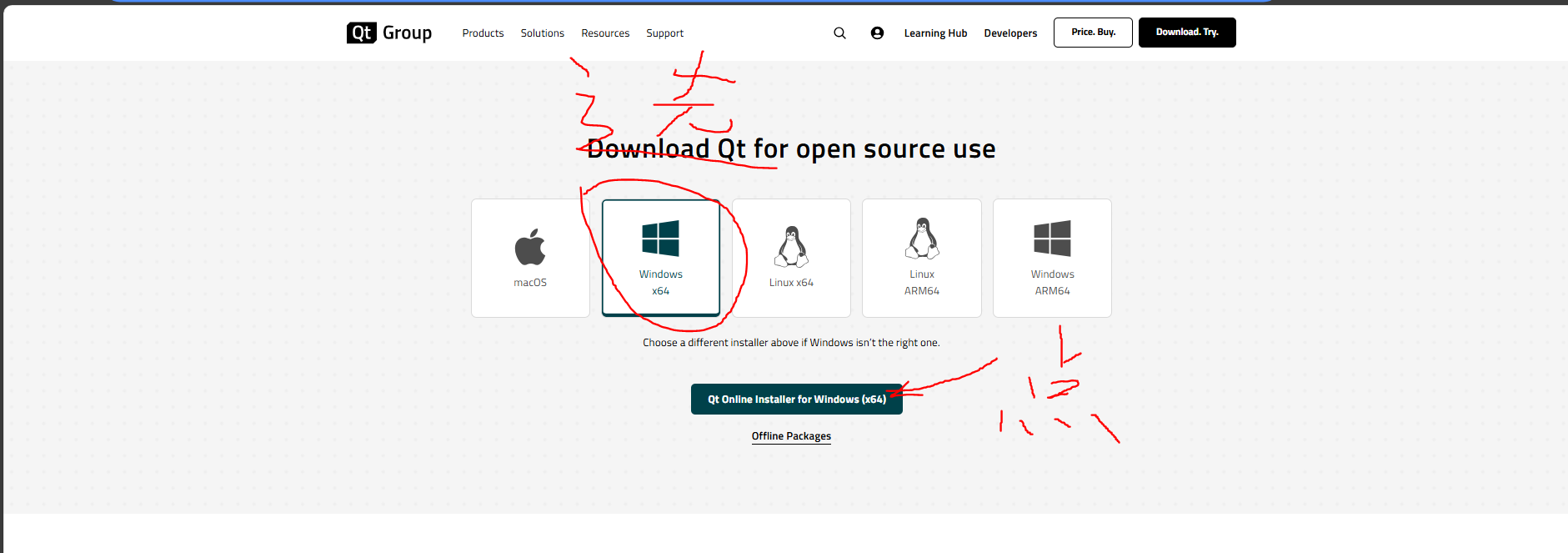Click the 'Choose a different installer above' text

pyautogui.click(x=791, y=343)
